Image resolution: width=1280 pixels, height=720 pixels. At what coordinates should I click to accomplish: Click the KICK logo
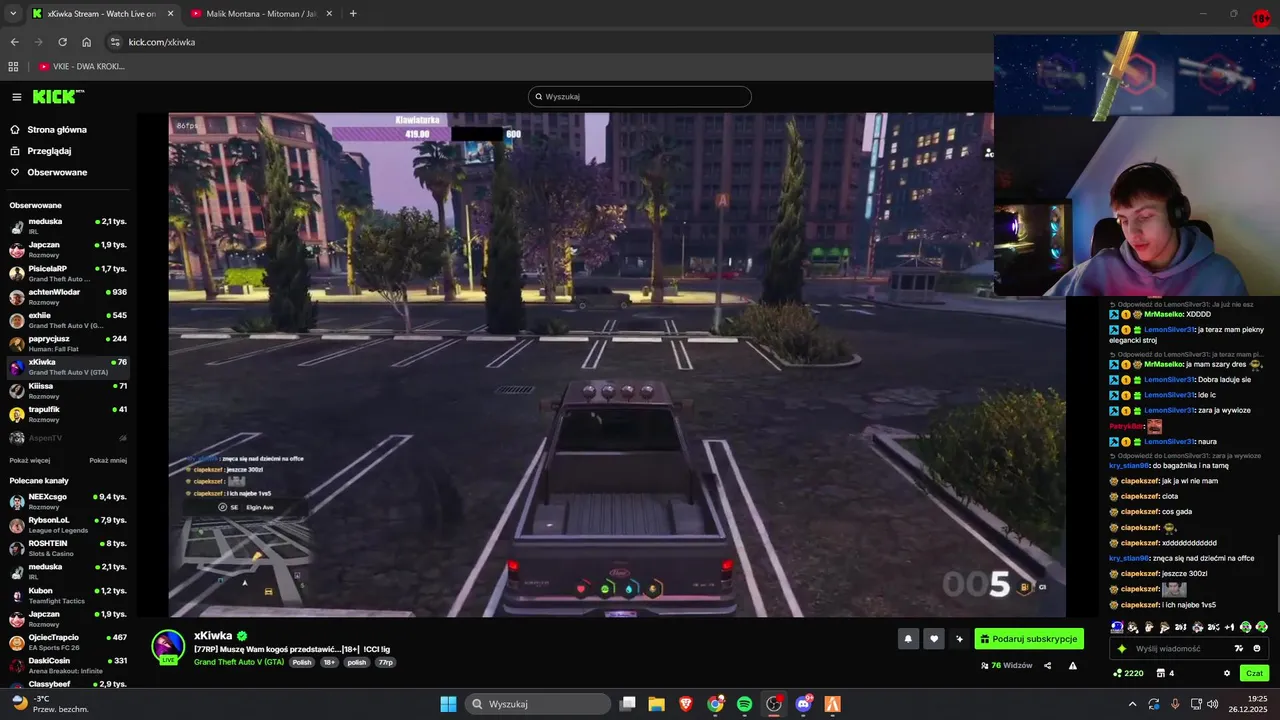pos(56,97)
